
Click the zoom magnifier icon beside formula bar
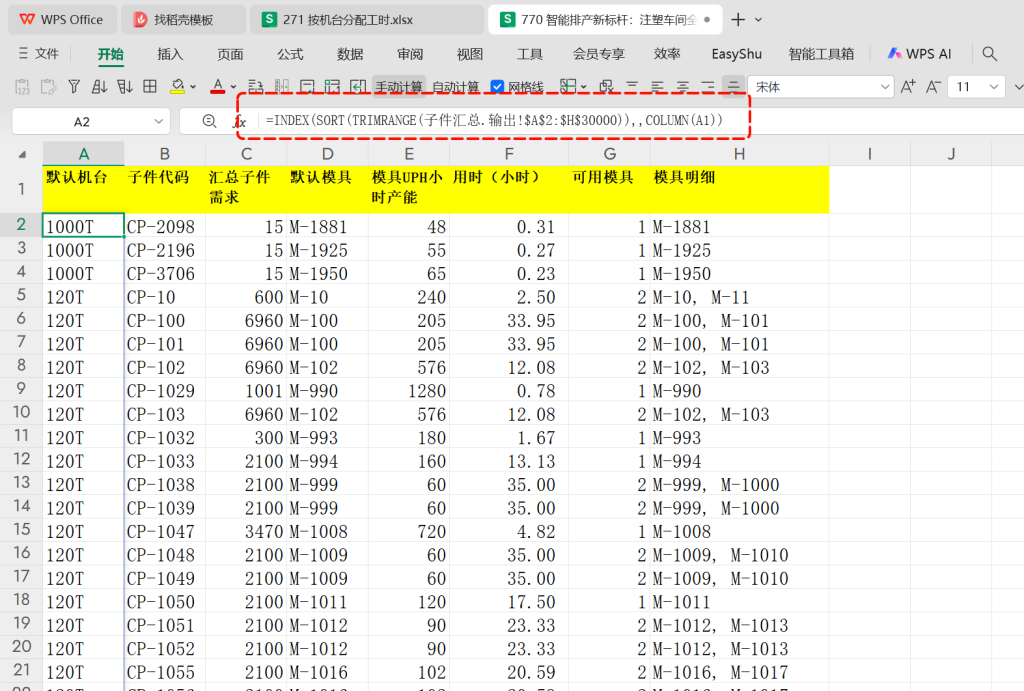(209, 121)
